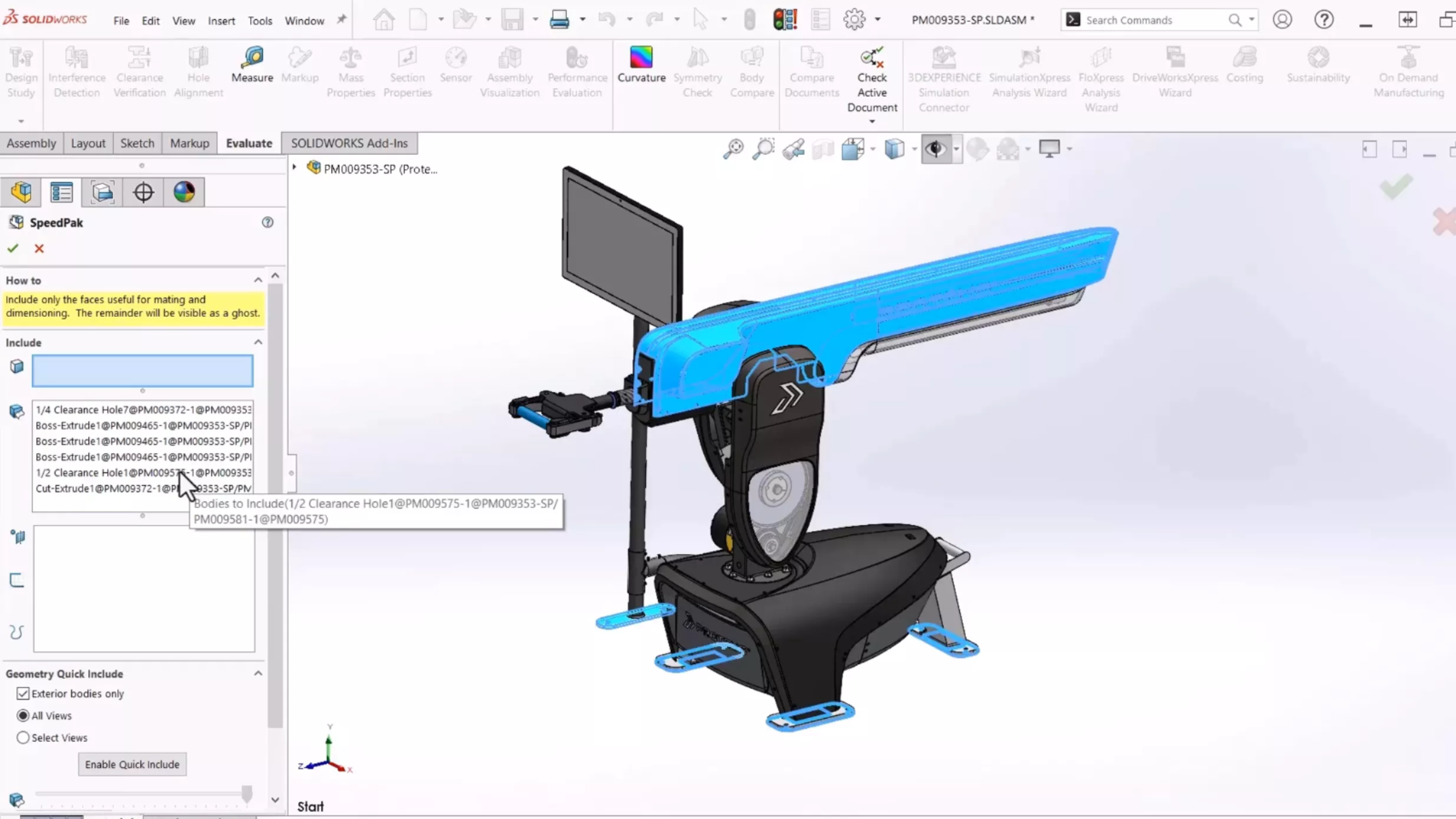Click Check Active Document icon
The width and height of the screenshot is (1456, 819).
pos(871,58)
